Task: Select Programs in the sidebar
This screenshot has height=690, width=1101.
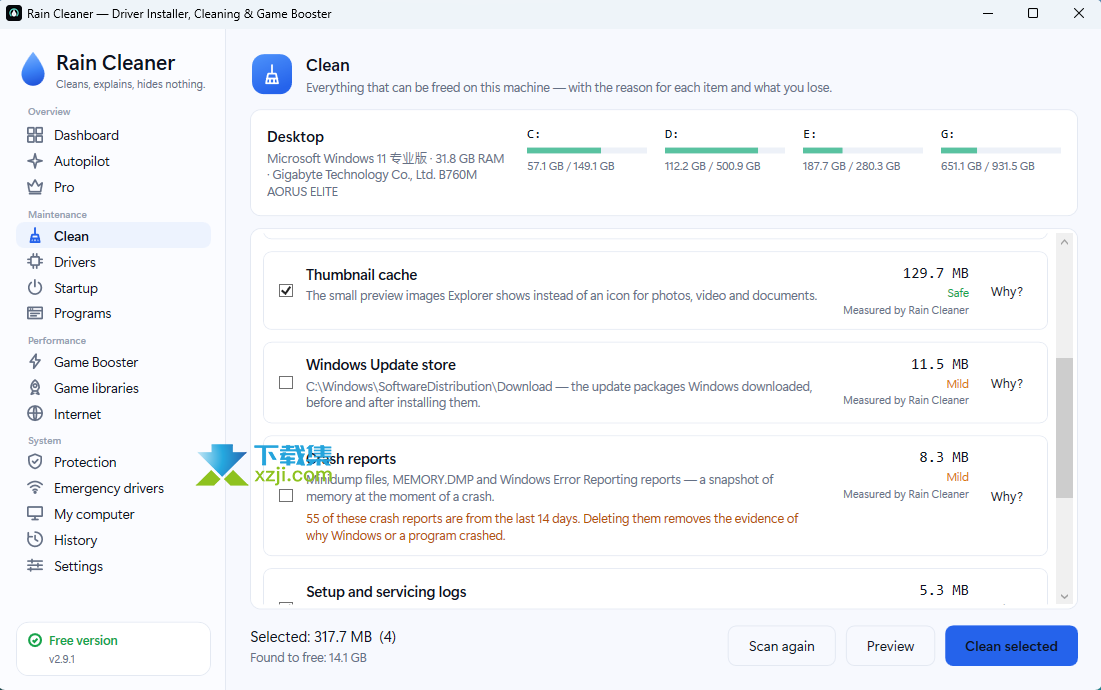Action: pyautogui.click(x=113, y=313)
